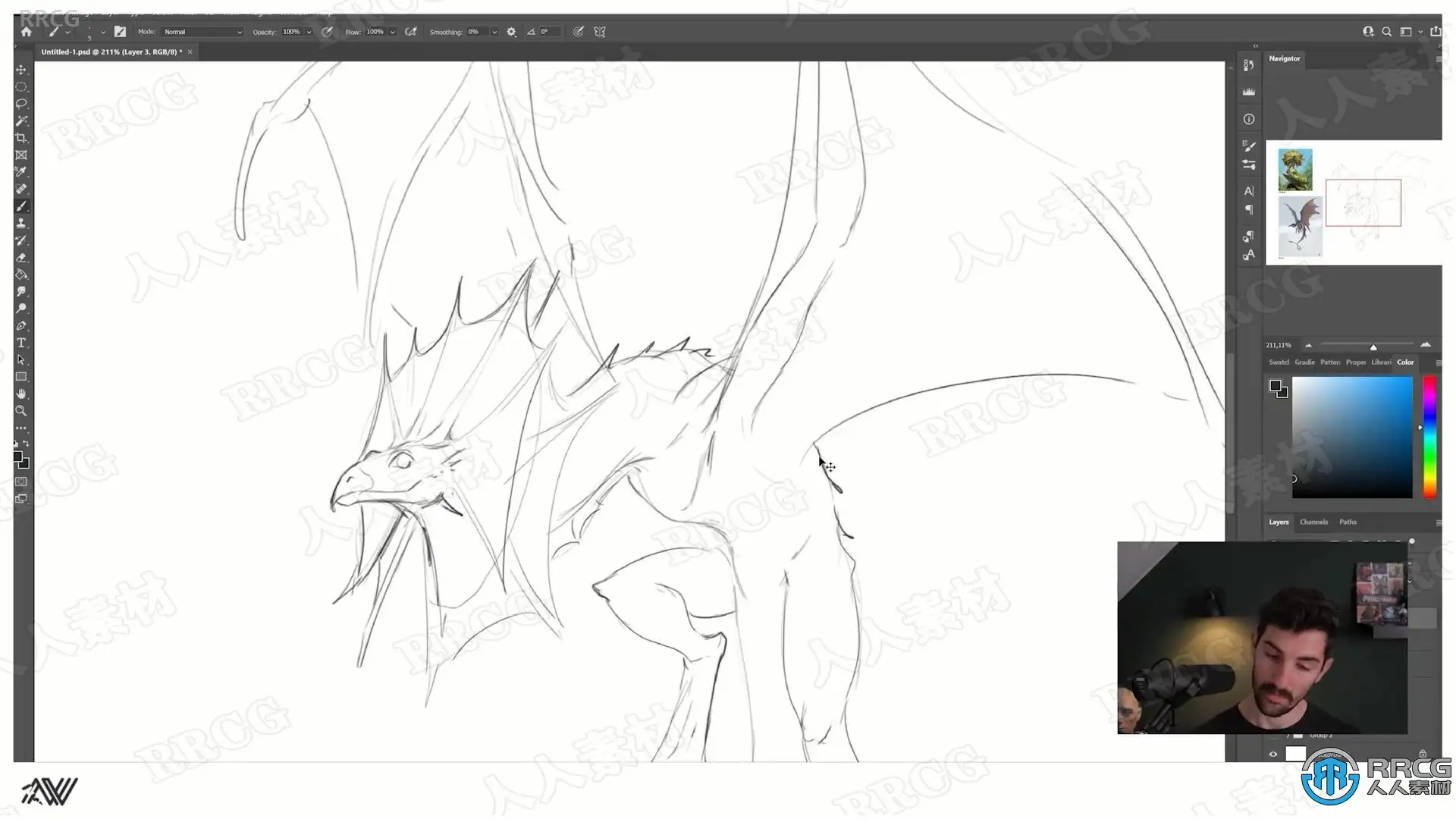Toggle airbrush-style build-up effects
Image resolution: width=1456 pixels, height=819 pixels.
(x=411, y=32)
